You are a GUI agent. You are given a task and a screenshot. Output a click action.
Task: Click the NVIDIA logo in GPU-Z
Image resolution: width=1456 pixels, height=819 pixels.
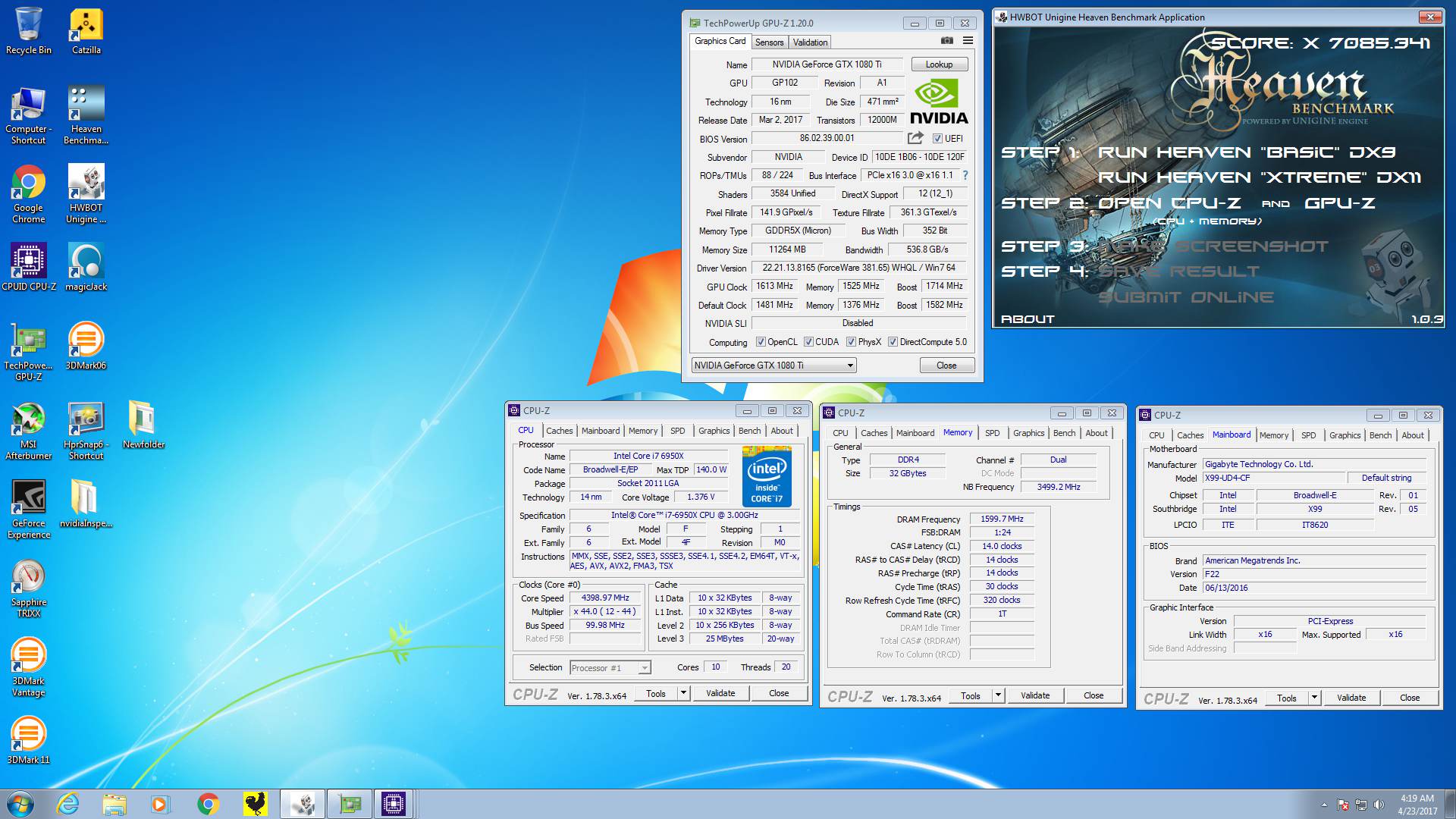tap(939, 102)
